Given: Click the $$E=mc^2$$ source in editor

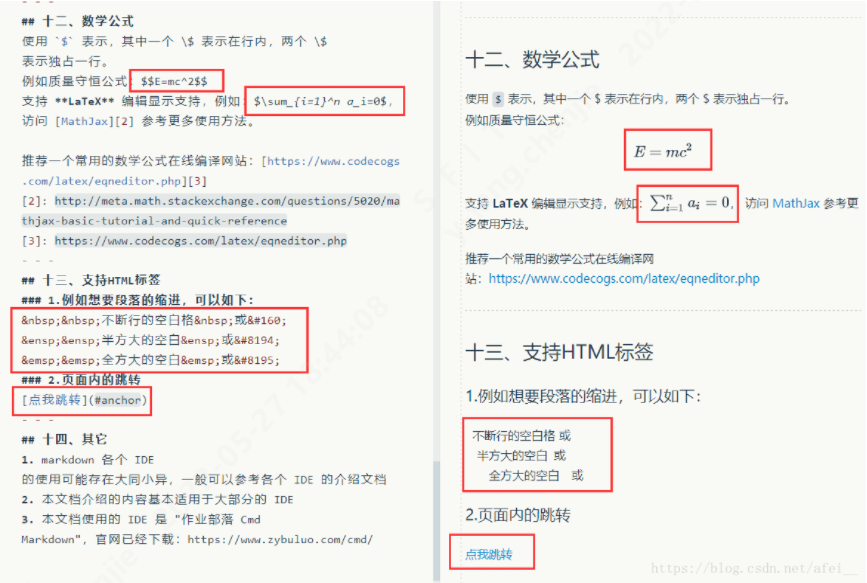Looking at the screenshot, I should tap(174, 81).
